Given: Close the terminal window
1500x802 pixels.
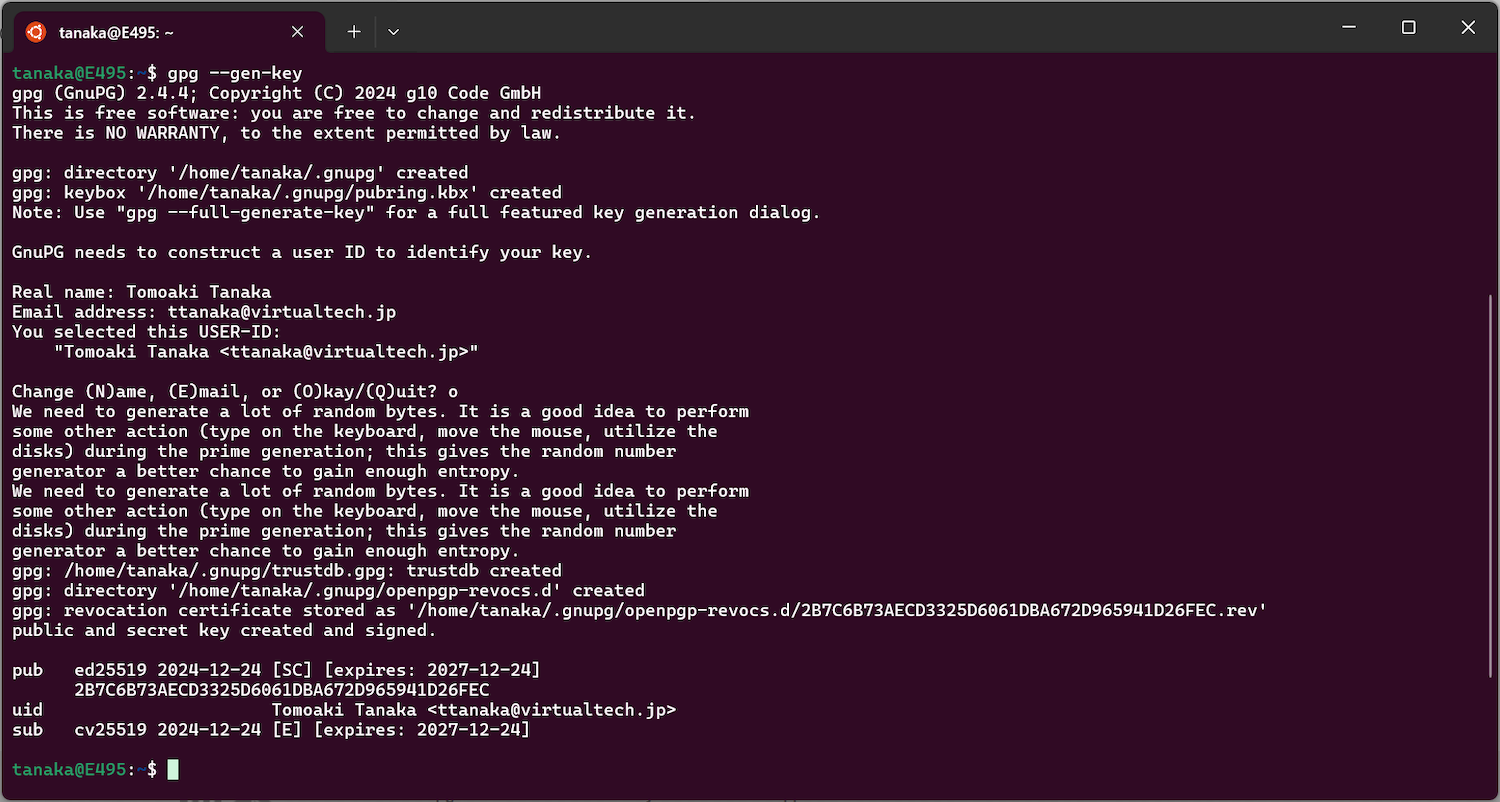Looking at the screenshot, I should 1468,28.
